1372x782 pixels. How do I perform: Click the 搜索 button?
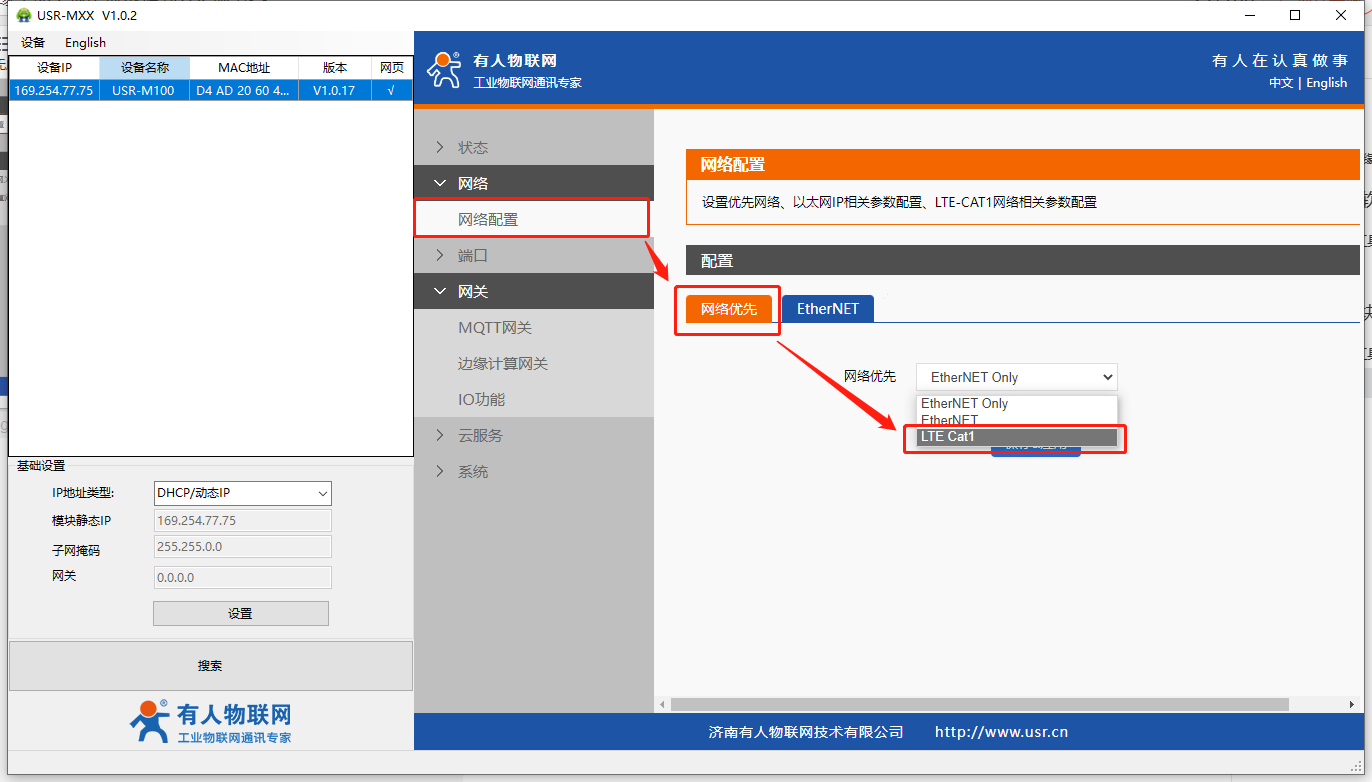pyautogui.click(x=210, y=665)
